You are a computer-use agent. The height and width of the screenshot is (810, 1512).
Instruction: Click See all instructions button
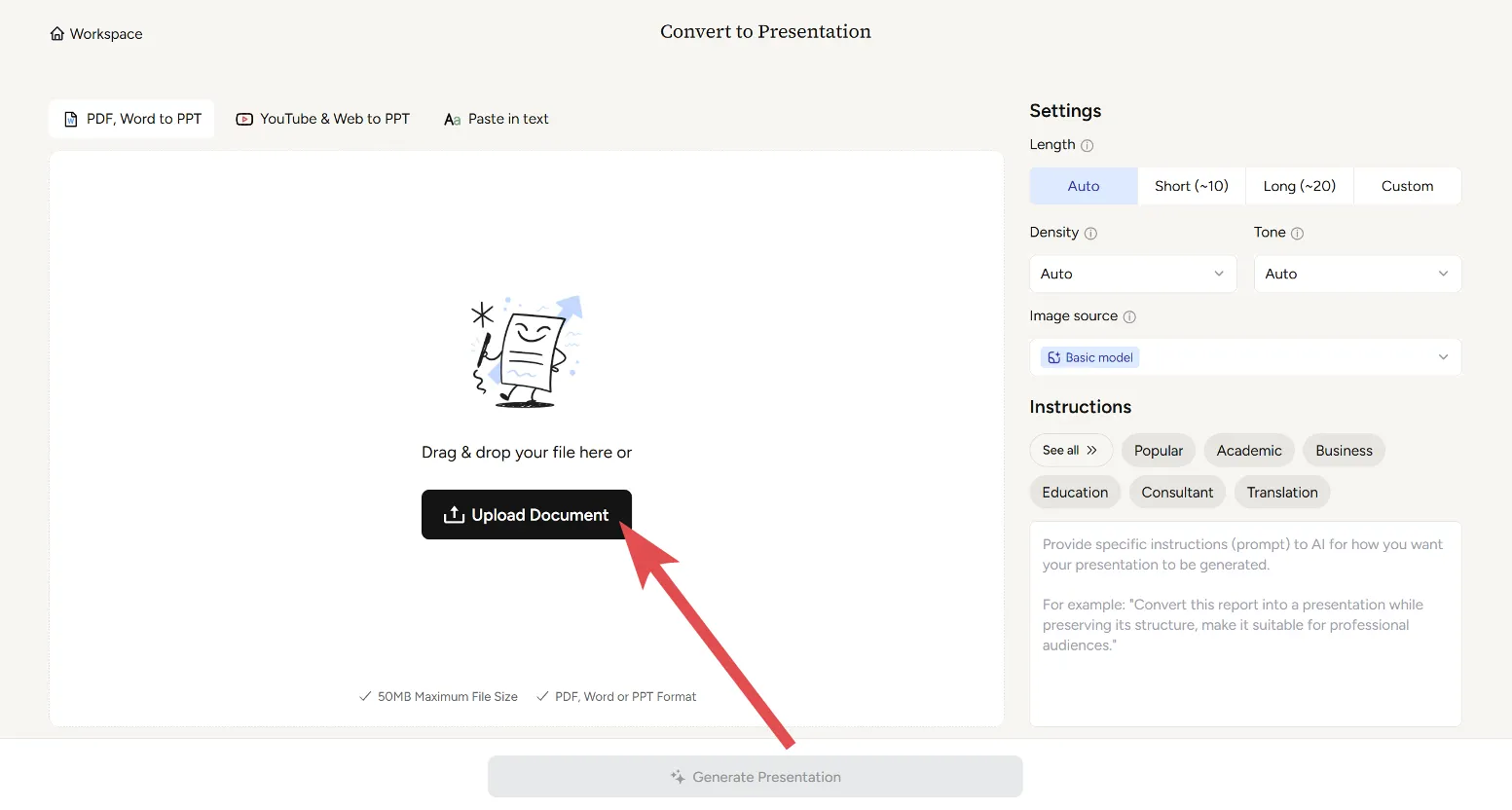(x=1070, y=451)
